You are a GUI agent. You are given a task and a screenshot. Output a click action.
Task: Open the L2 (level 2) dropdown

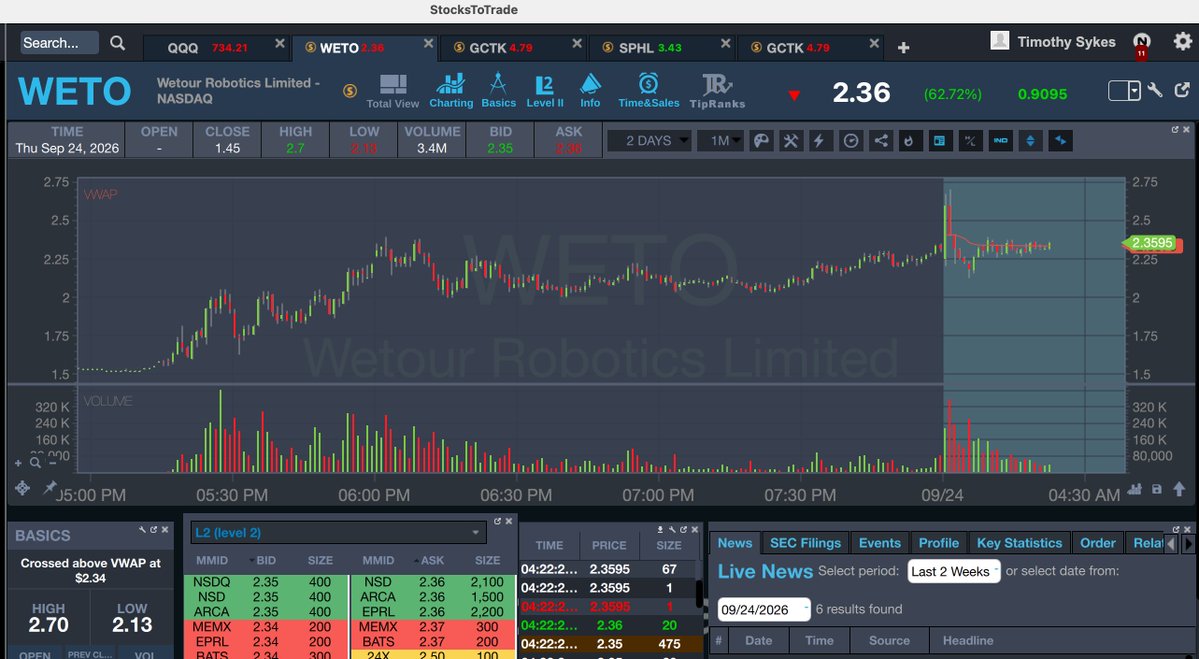click(339, 533)
